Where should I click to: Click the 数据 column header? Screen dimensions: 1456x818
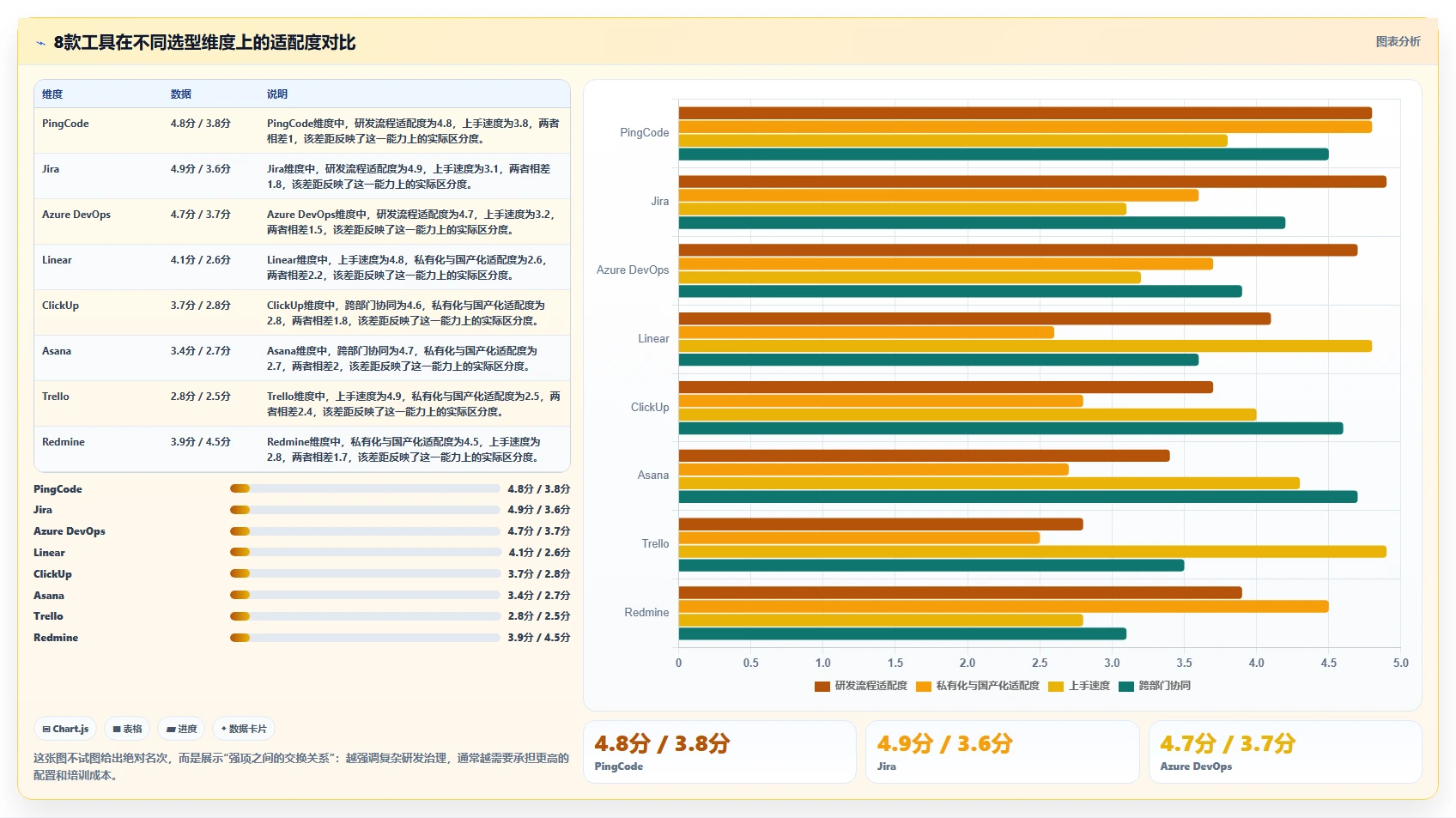tap(180, 94)
